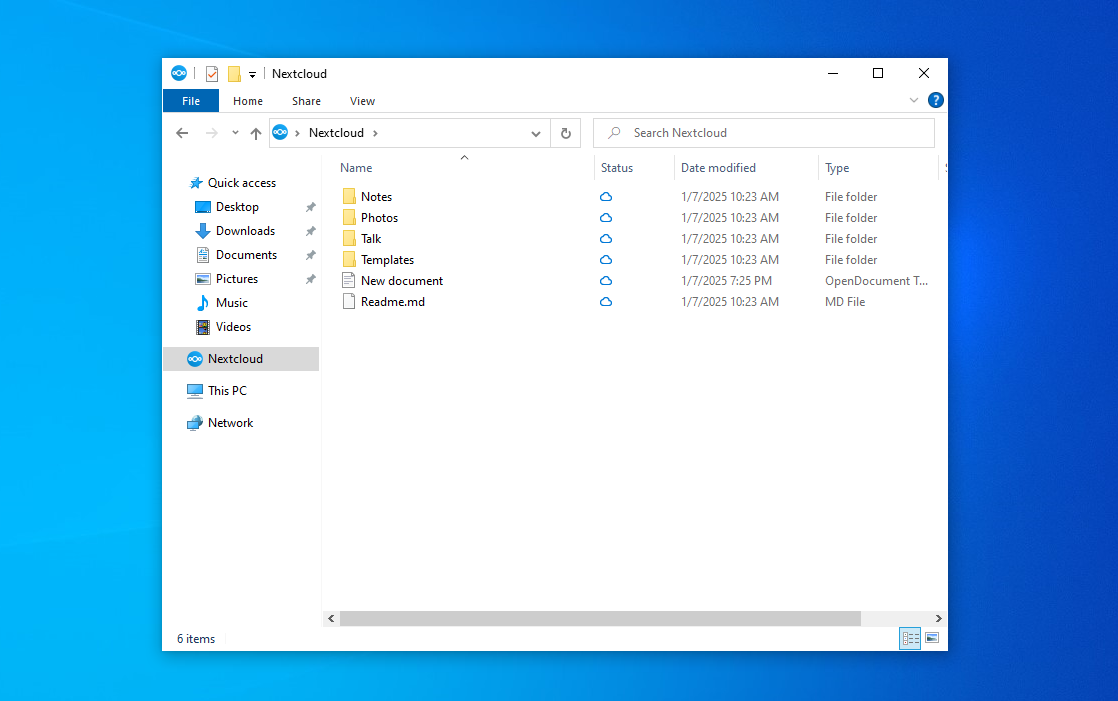Click the New folder icon in quick access toolbar

click(234, 73)
